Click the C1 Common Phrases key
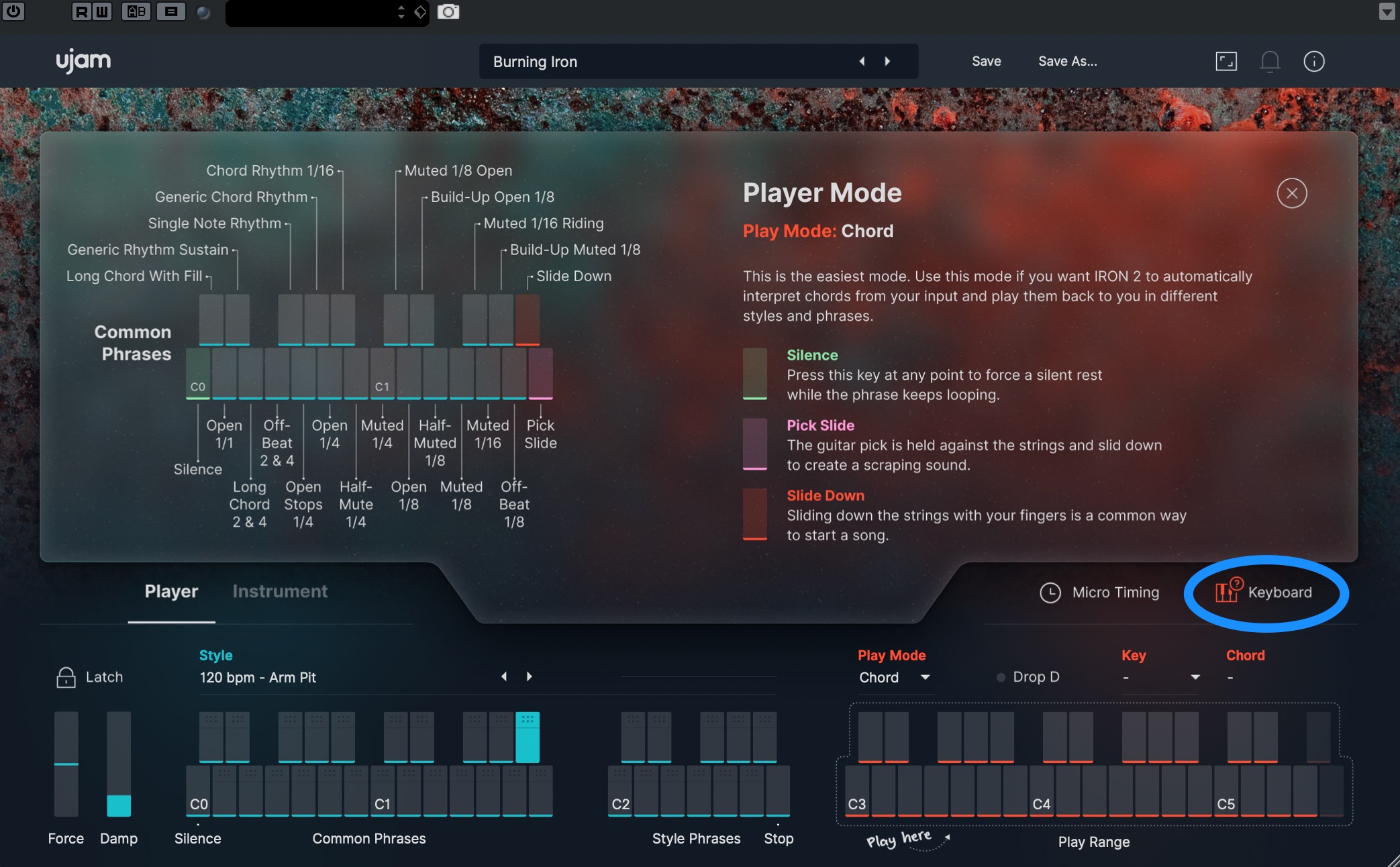 tap(383, 791)
